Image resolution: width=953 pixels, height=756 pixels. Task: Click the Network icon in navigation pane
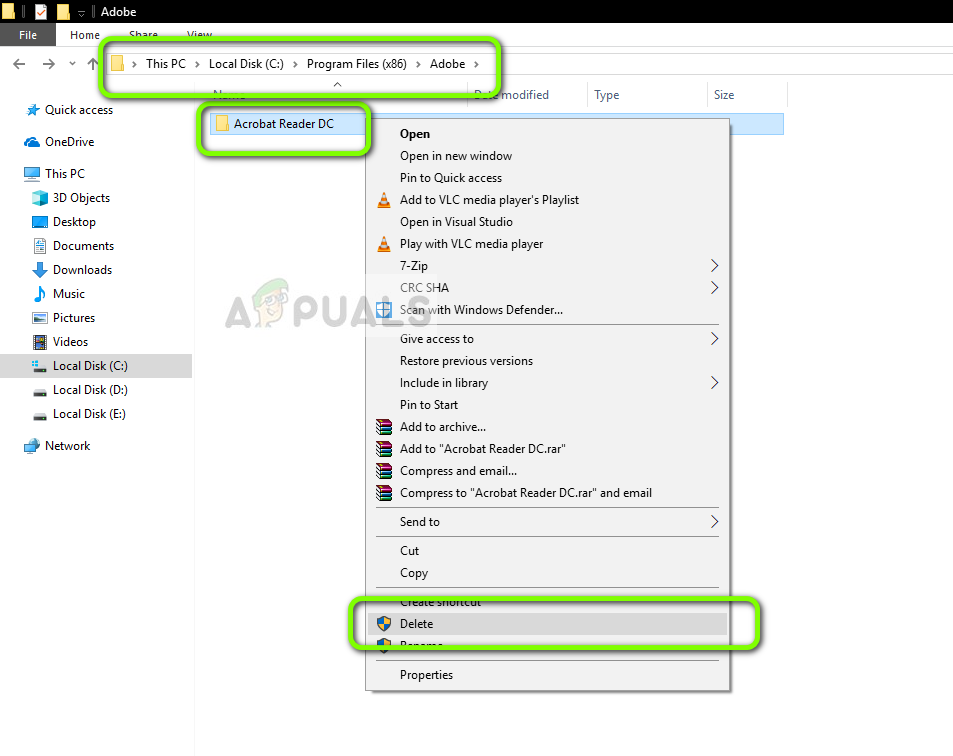(32, 446)
